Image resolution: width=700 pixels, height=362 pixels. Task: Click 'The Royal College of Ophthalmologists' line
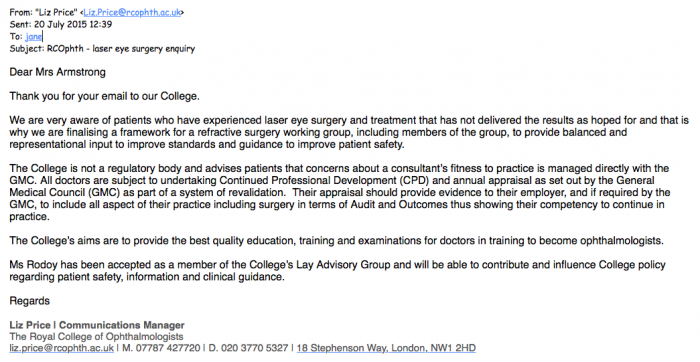(96, 336)
